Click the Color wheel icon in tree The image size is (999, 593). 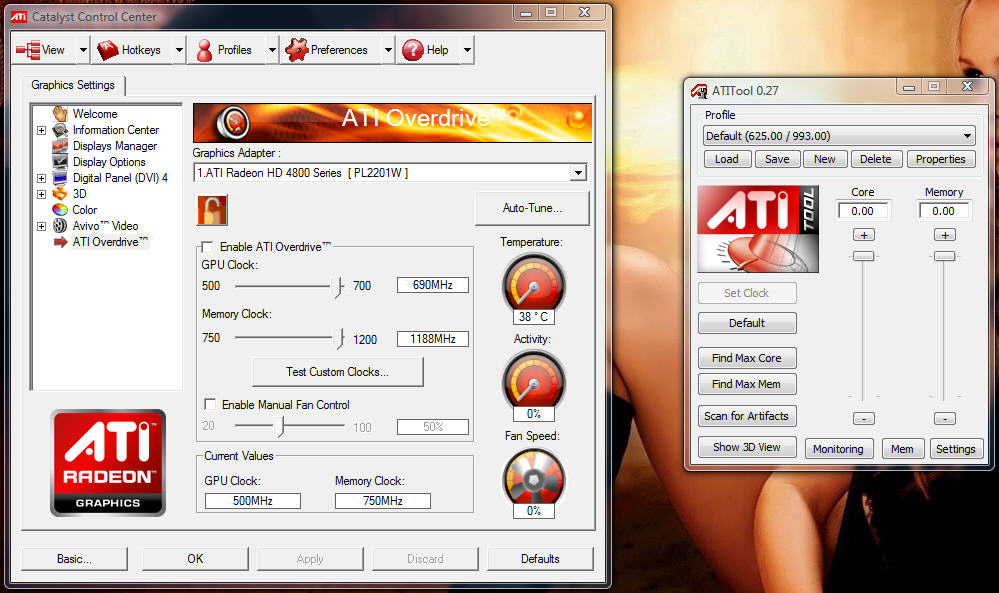pos(60,210)
